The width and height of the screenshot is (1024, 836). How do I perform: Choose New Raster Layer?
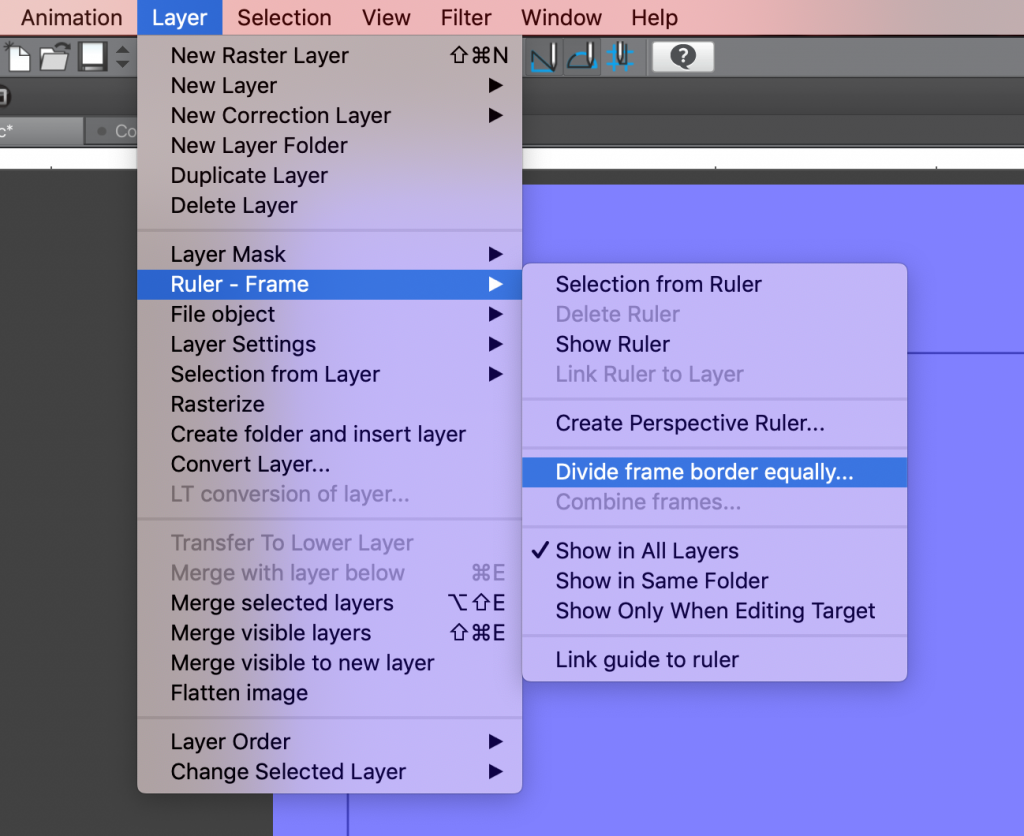330,56
